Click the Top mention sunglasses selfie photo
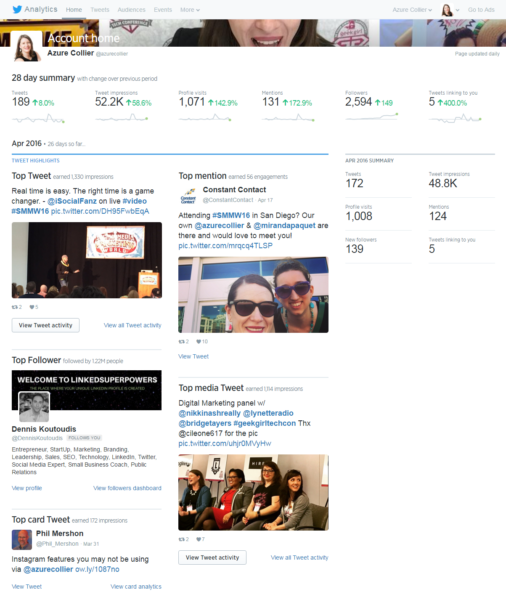 pos(253,295)
